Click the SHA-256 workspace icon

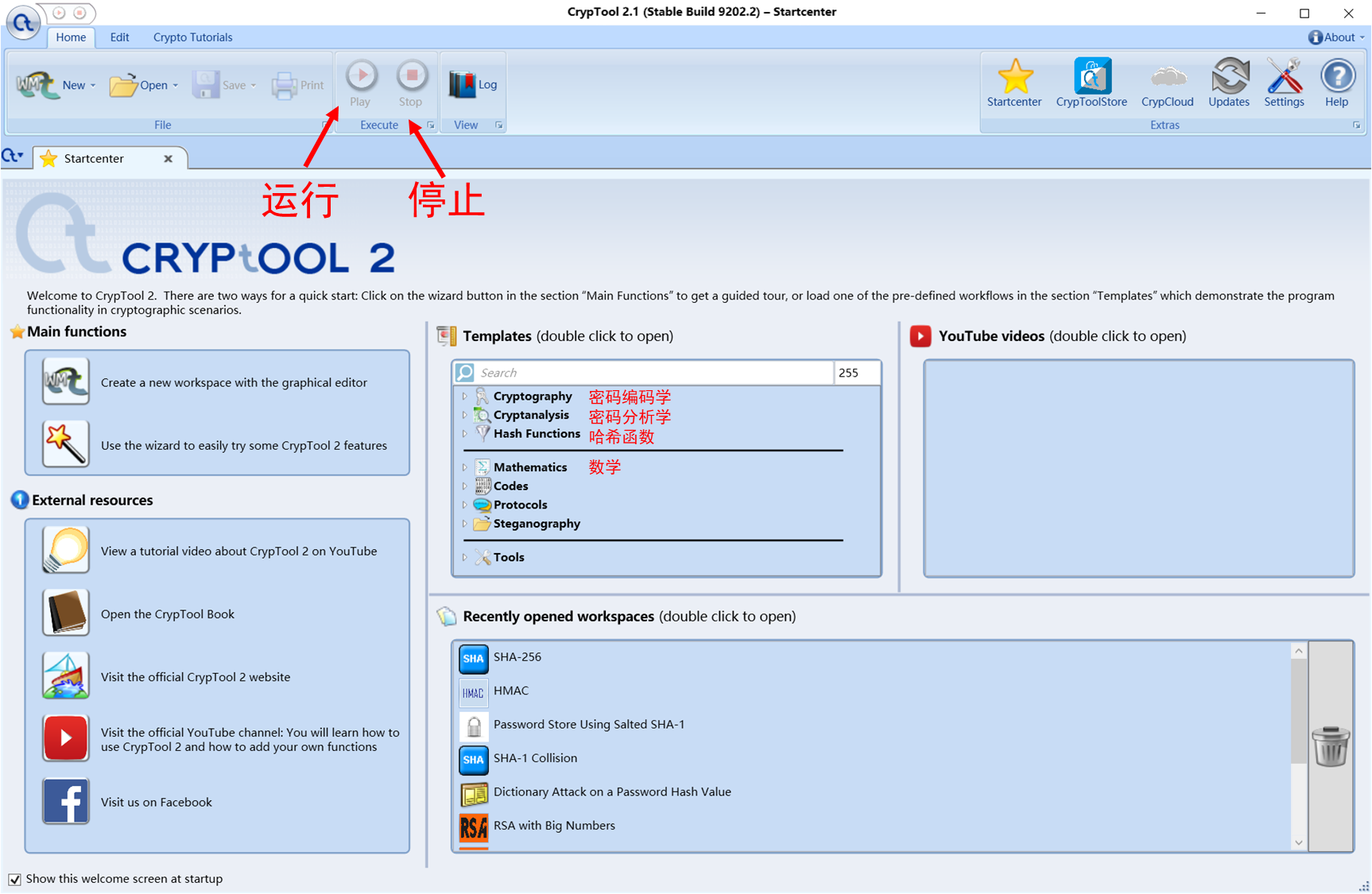tap(474, 658)
